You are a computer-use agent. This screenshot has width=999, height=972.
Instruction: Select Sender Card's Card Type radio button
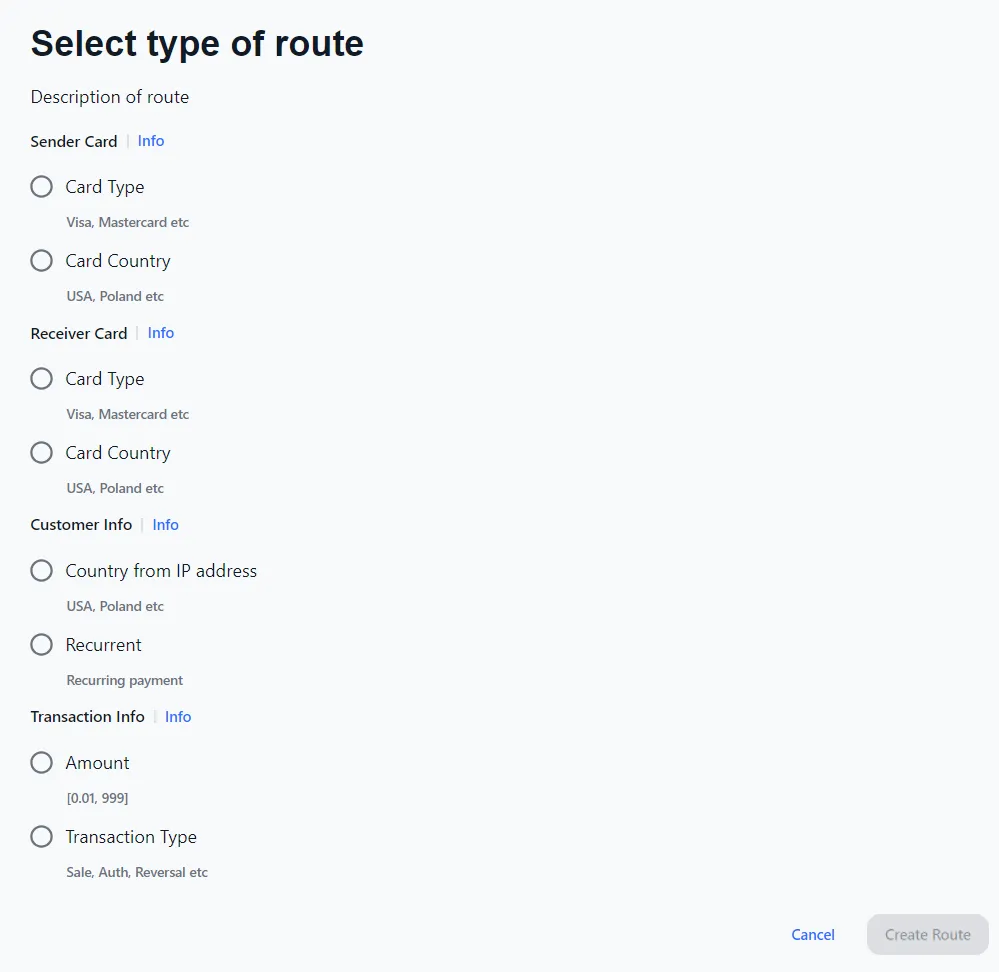(x=42, y=187)
